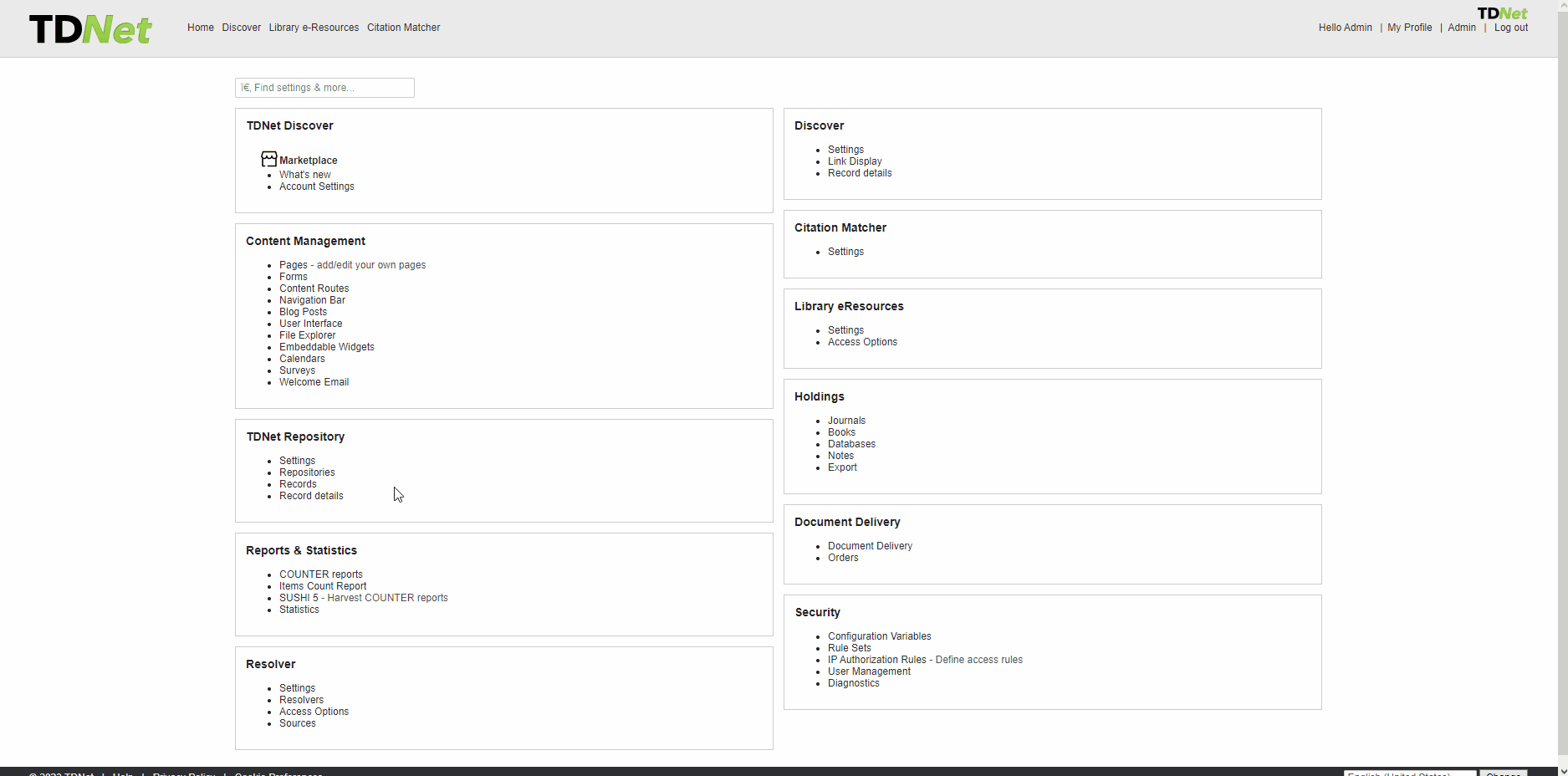Open Navigation Bar settings
The image size is (1568, 776).
click(312, 300)
